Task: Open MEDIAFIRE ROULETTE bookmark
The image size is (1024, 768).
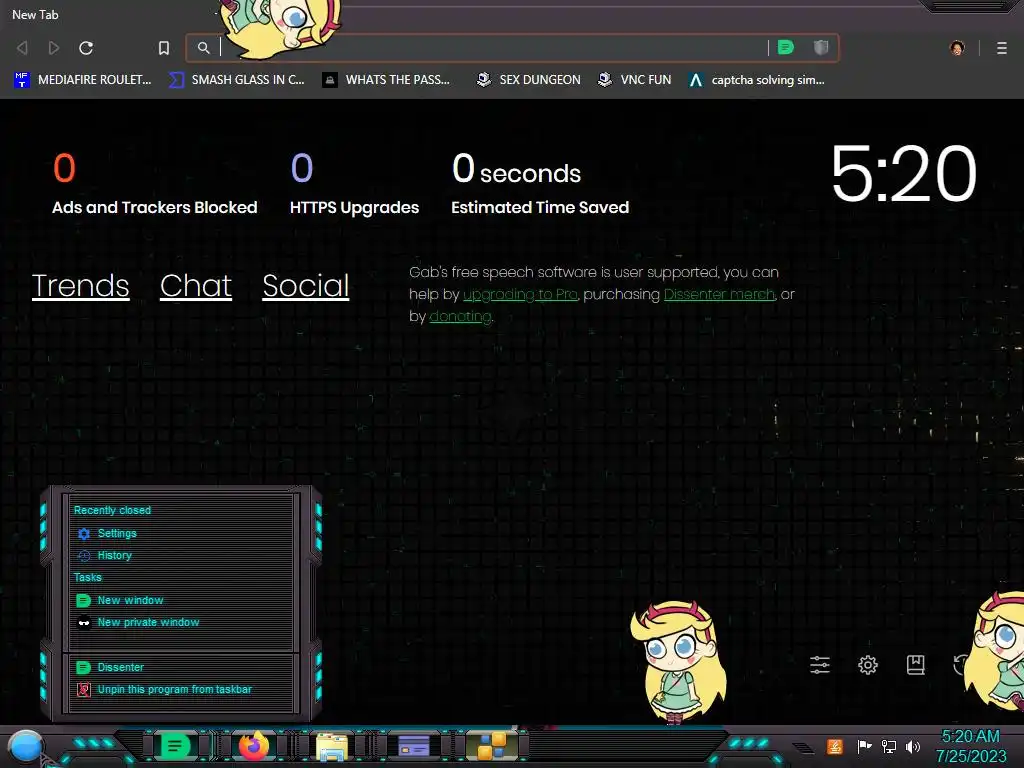Action: [x=82, y=80]
